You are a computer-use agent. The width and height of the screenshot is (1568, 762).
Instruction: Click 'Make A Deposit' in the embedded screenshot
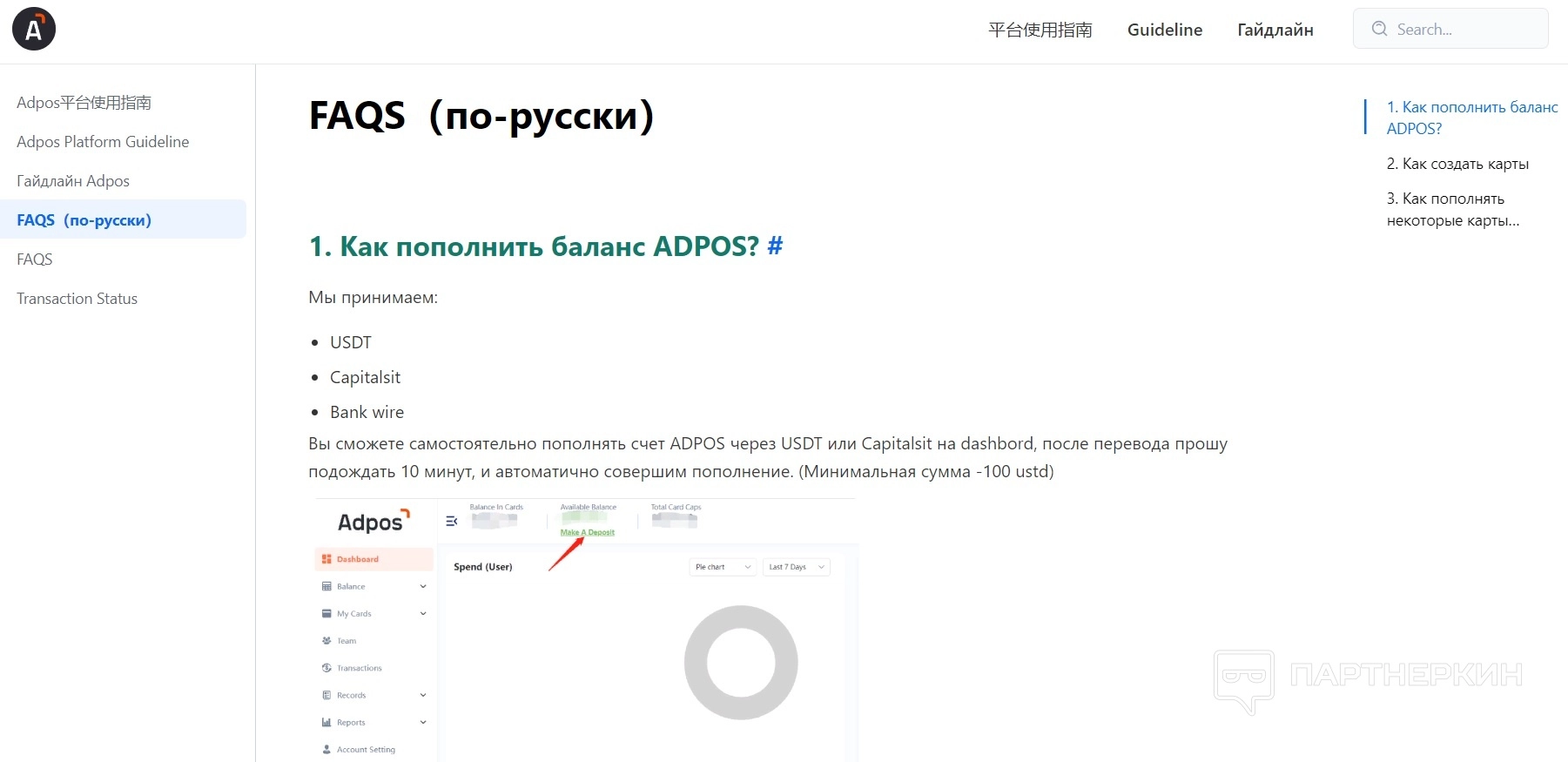pyautogui.click(x=588, y=532)
